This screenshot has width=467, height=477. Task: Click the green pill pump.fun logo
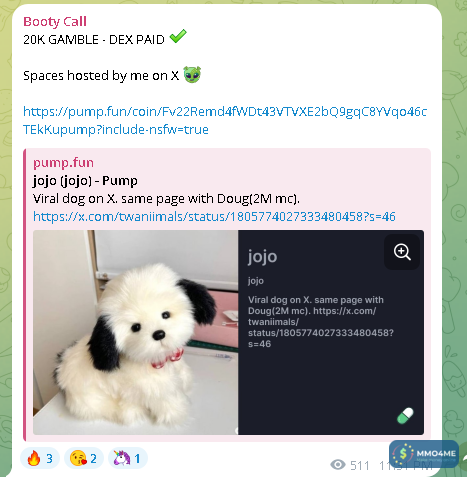405,416
